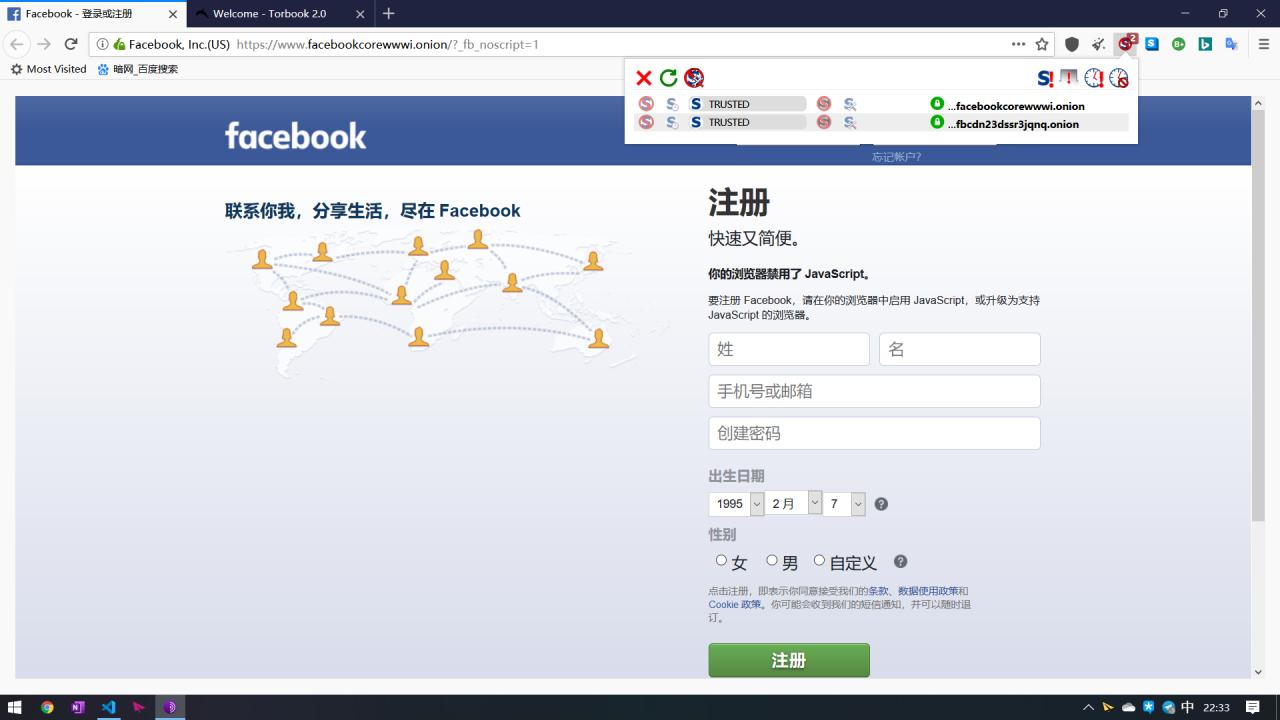Image resolution: width=1280 pixels, height=720 pixels.
Task: Click the 姓 (surname) input field
Action: [x=789, y=349]
